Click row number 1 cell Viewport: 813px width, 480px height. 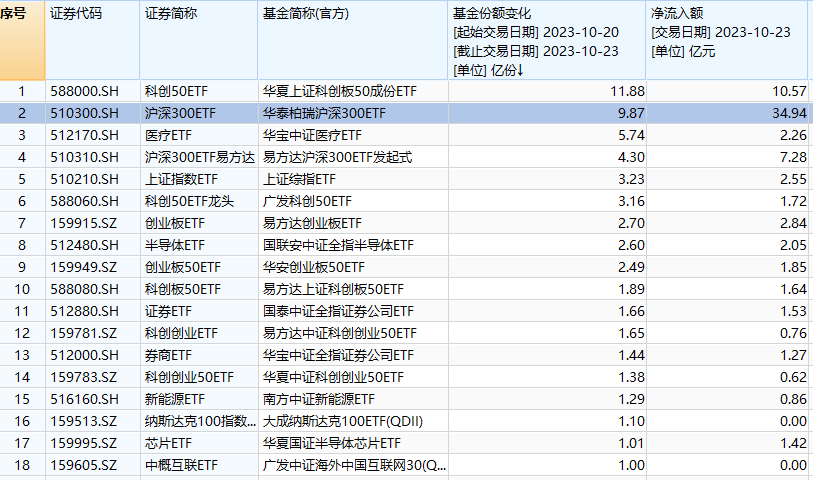point(22,91)
